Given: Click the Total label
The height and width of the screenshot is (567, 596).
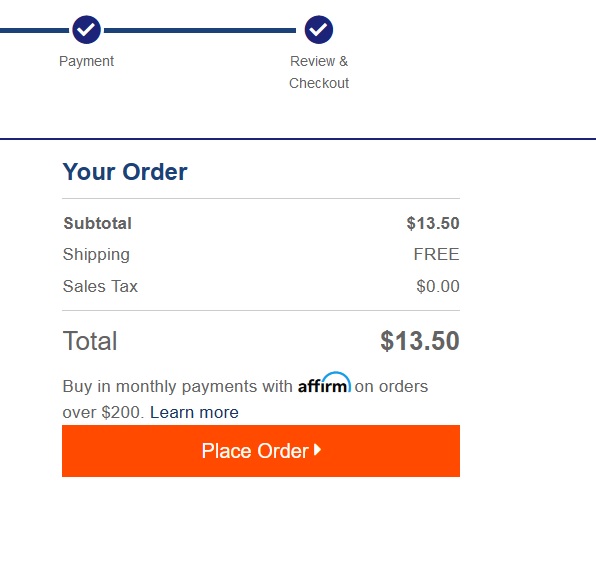Looking at the screenshot, I should [90, 341].
